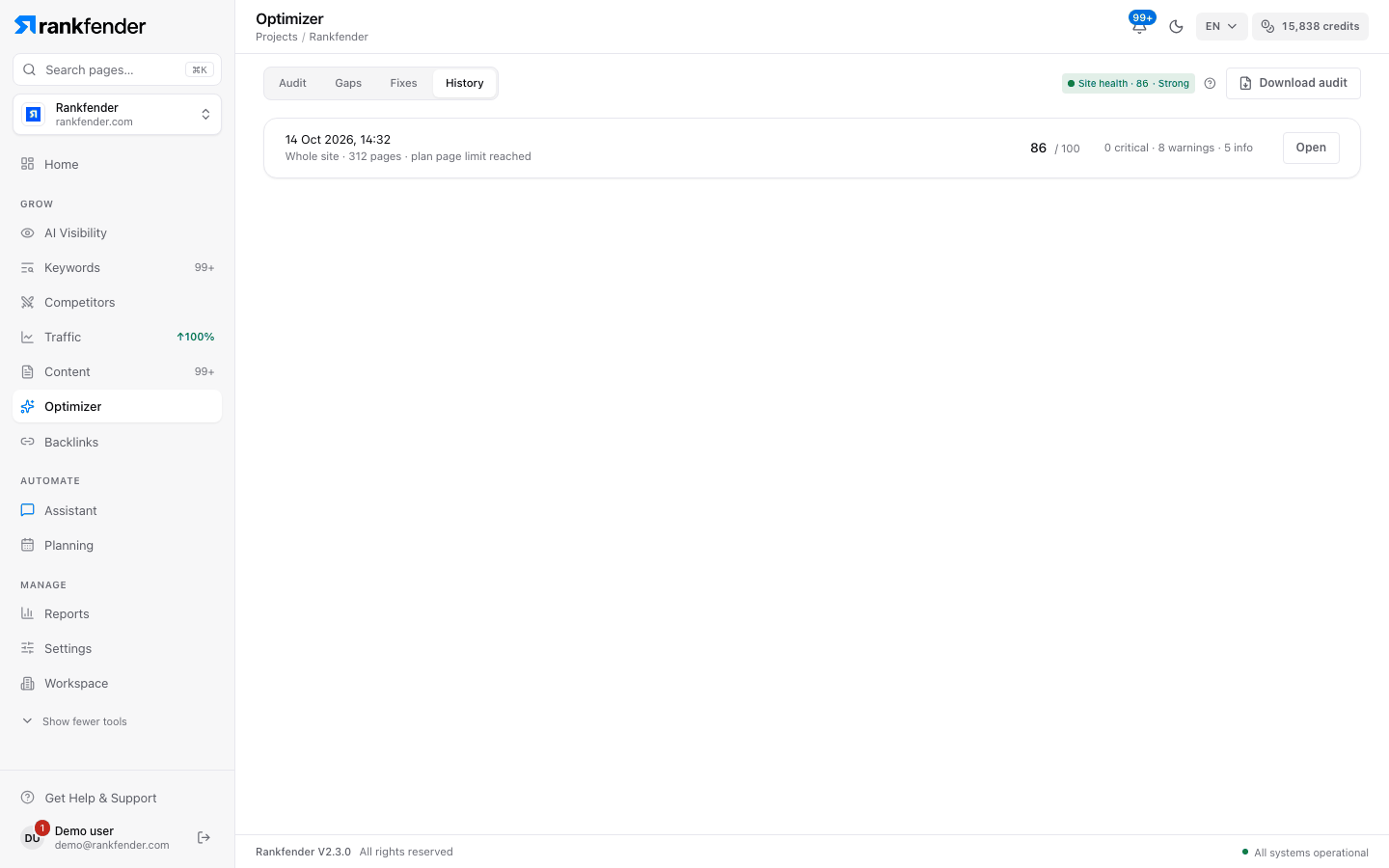Expand the Rankfender project switcher
This screenshot has width=1389, height=868.
tap(117, 115)
